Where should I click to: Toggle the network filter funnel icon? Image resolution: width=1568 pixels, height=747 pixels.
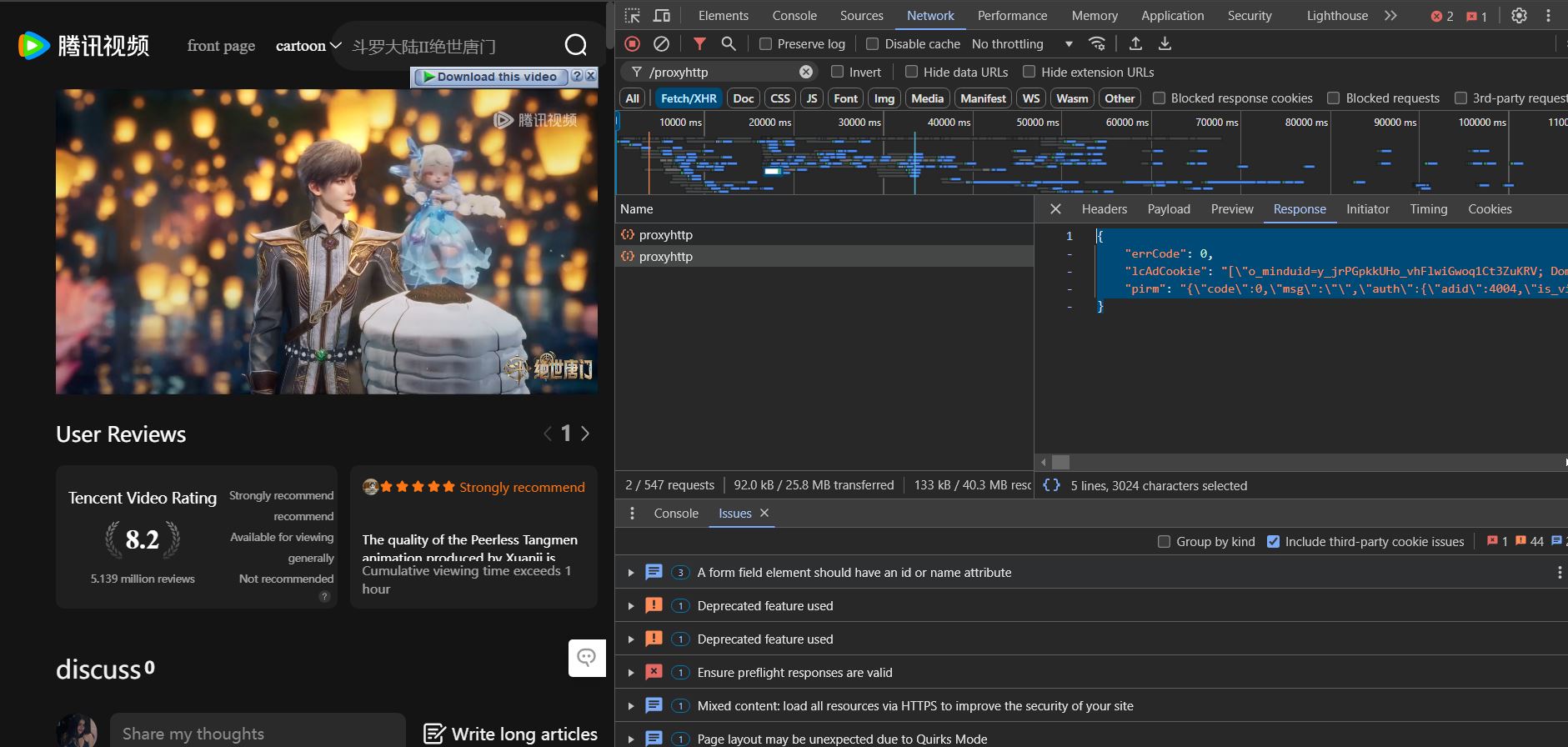pos(699,44)
